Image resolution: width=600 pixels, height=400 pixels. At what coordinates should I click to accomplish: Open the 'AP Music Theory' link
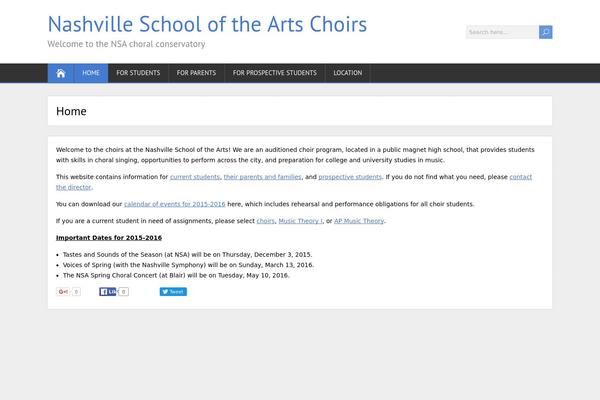click(x=359, y=221)
